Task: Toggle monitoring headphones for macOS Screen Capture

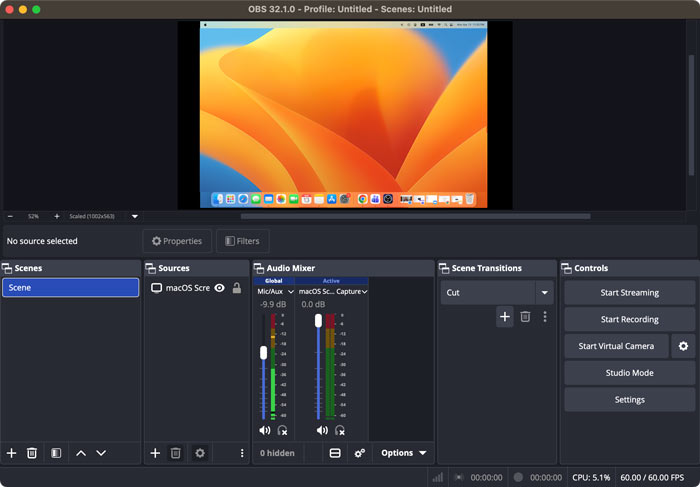Action: [x=340, y=430]
